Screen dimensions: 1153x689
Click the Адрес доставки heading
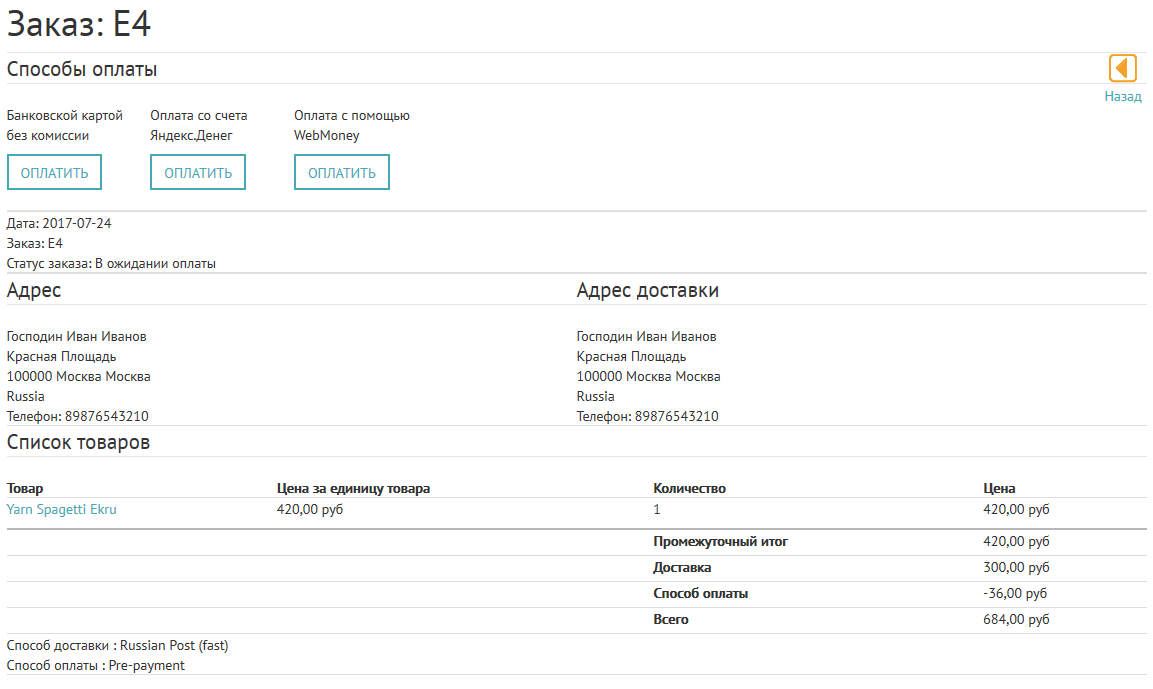click(648, 290)
